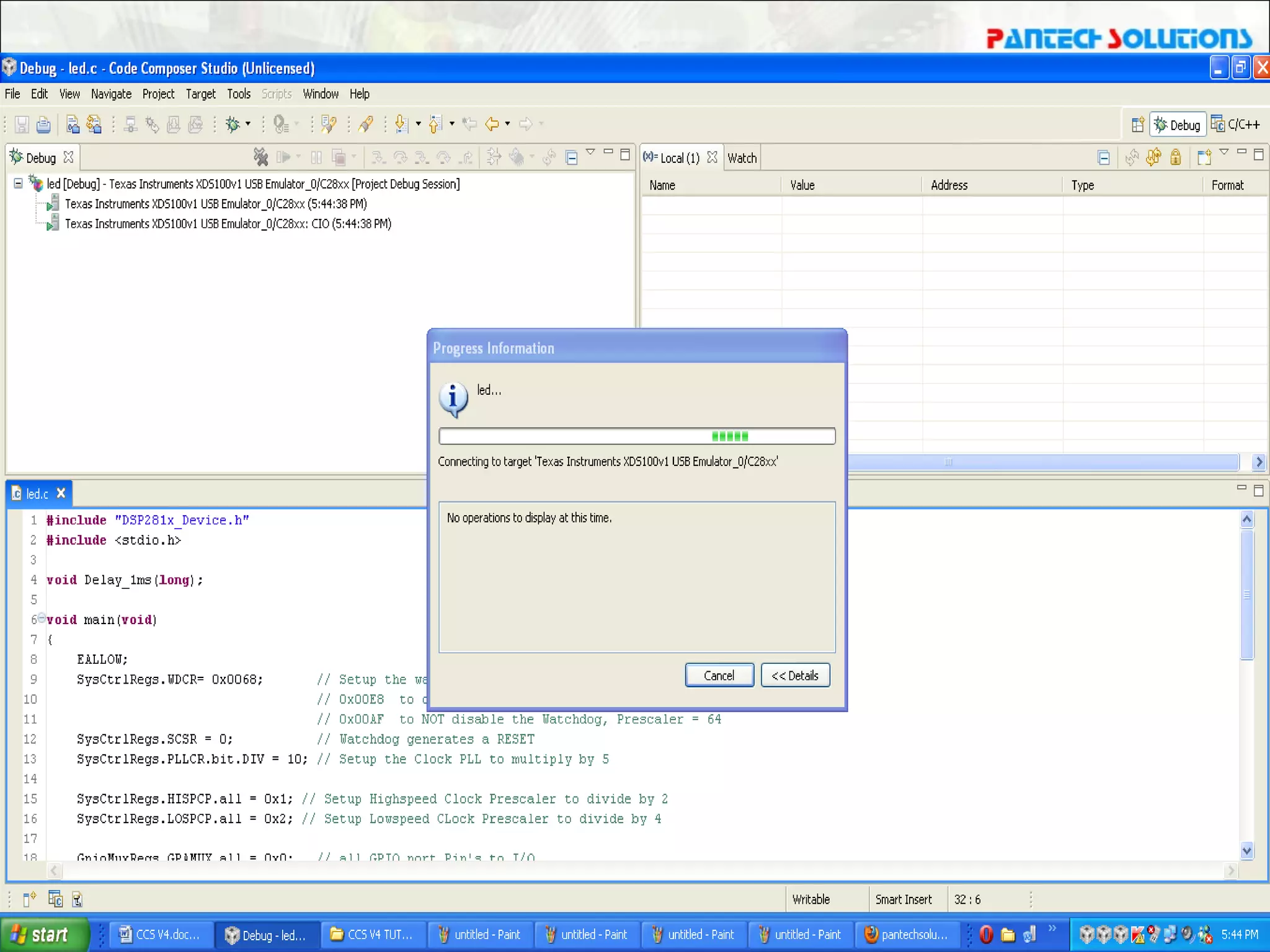
Task: Collapse all in the Local view
Action: 1104,157
